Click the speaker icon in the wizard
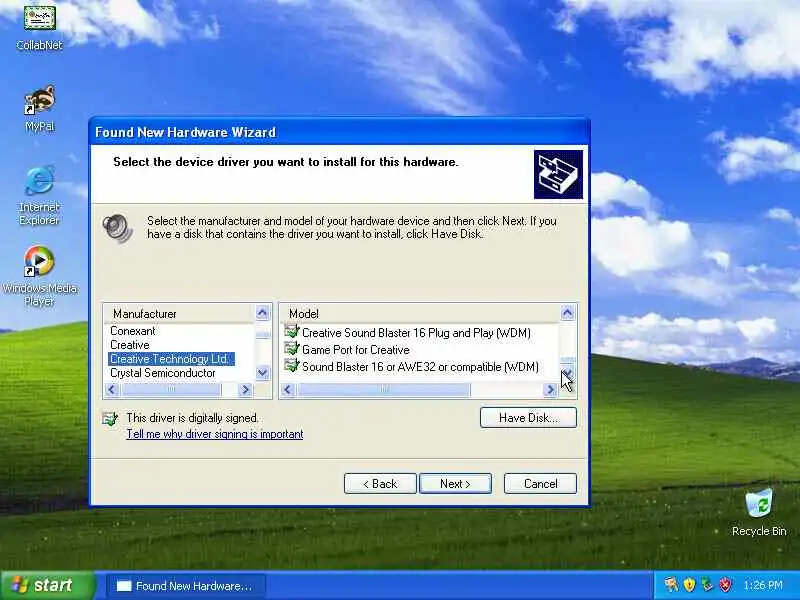This screenshot has height=600, width=800. pyautogui.click(x=117, y=228)
